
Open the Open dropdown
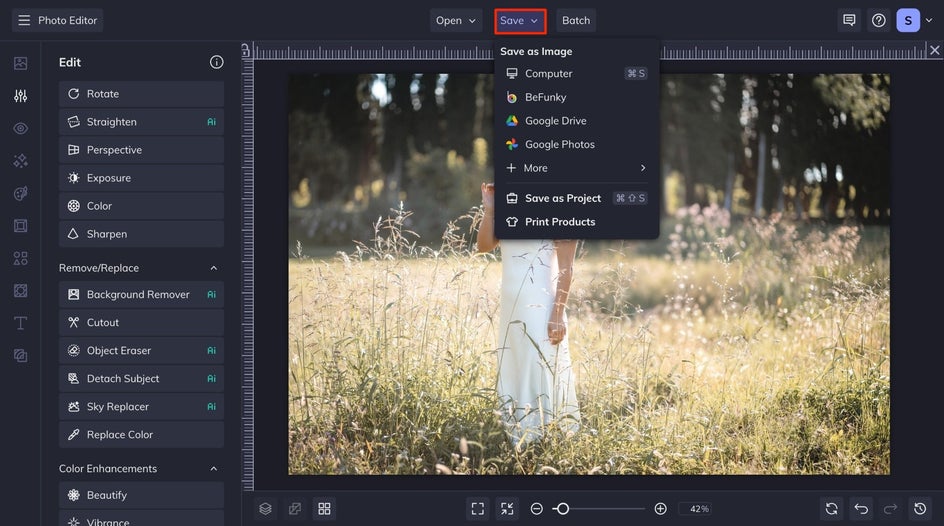coord(456,20)
